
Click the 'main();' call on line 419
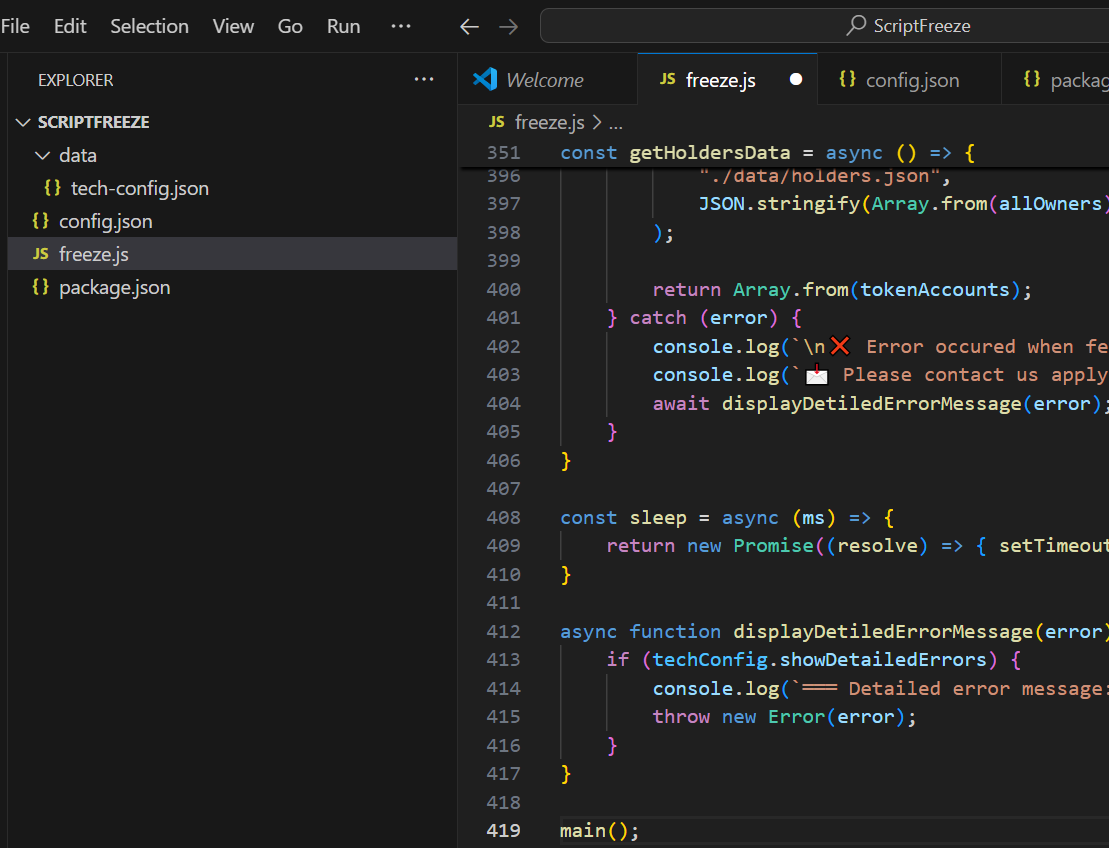tap(599, 831)
